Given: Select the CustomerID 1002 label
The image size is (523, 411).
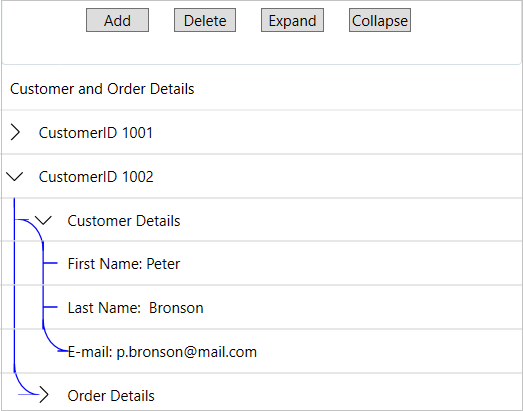Looking at the screenshot, I should [x=96, y=177].
